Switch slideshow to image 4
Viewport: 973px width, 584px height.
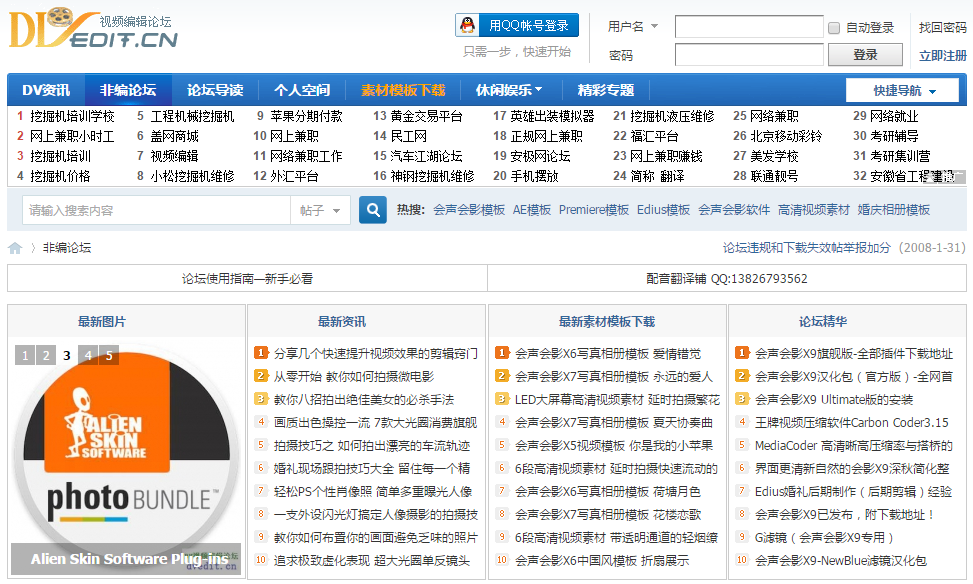click(x=88, y=355)
